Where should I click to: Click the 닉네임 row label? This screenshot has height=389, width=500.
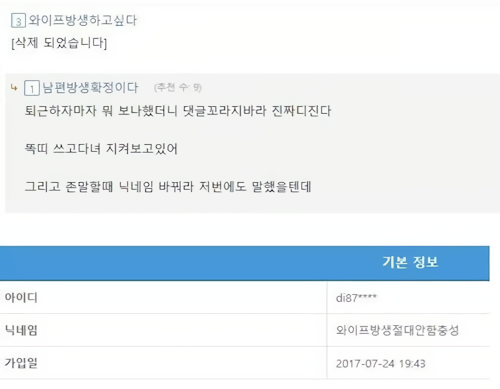tap(21, 330)
